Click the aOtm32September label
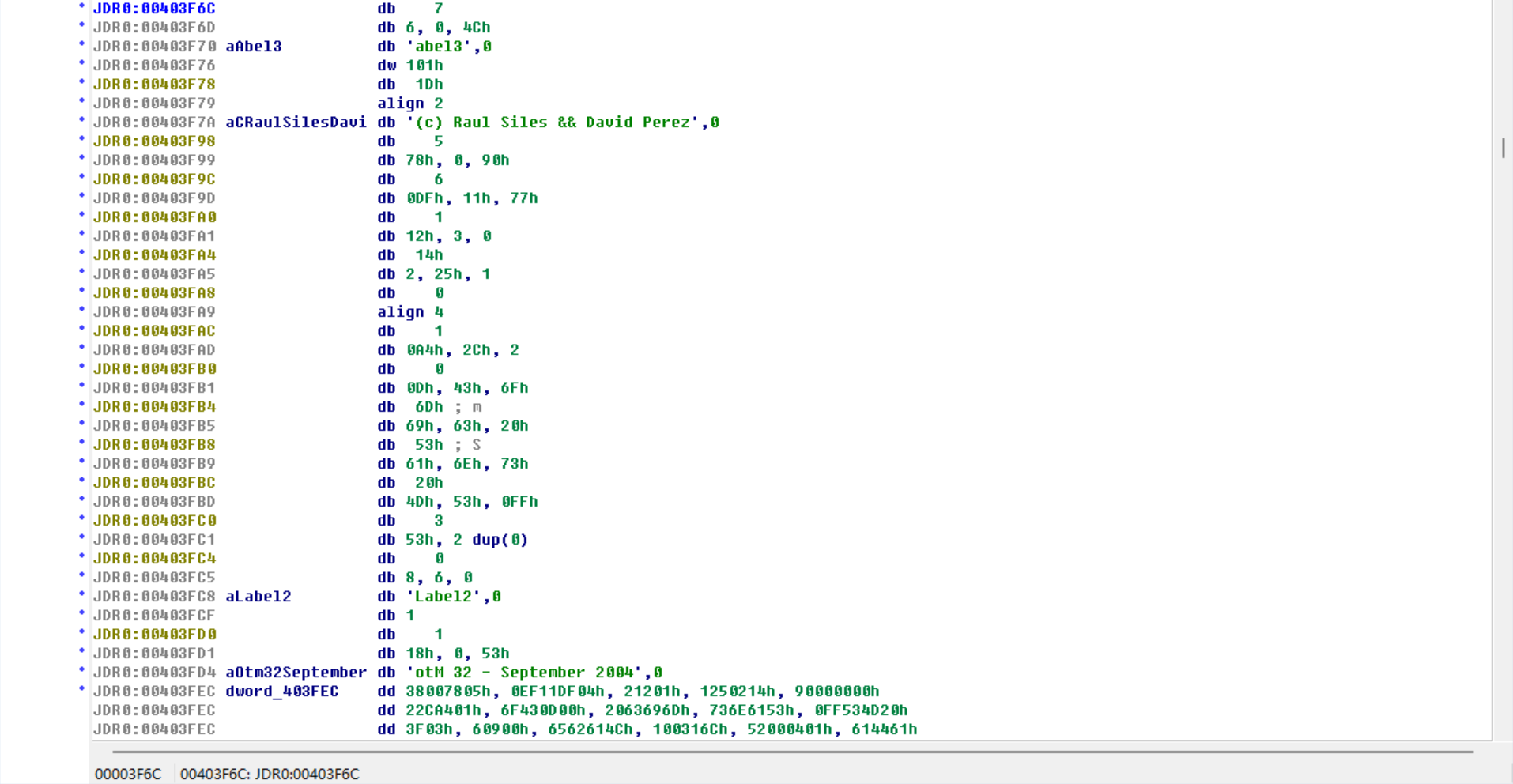The image size is (1513, 784). (296, 673)
